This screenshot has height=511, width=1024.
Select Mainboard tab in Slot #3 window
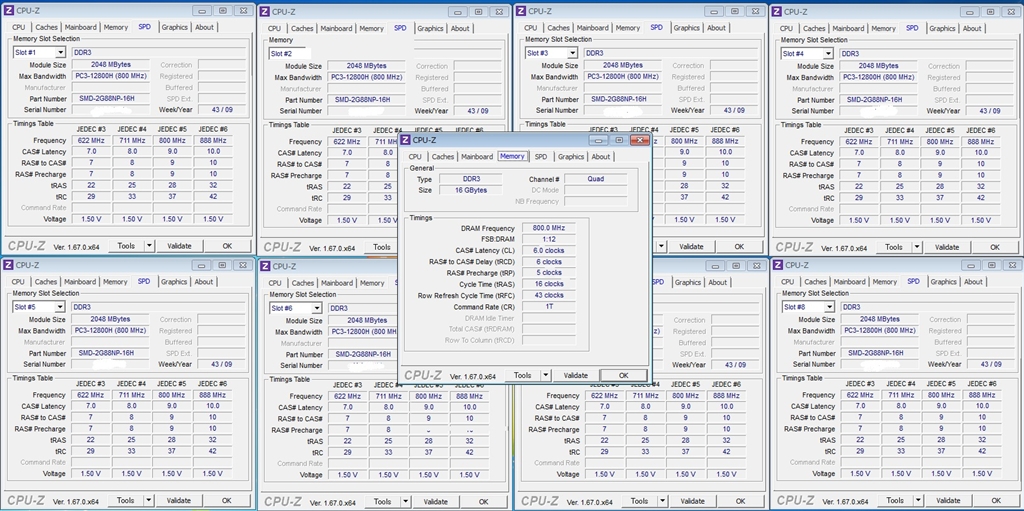coord(592,28)
